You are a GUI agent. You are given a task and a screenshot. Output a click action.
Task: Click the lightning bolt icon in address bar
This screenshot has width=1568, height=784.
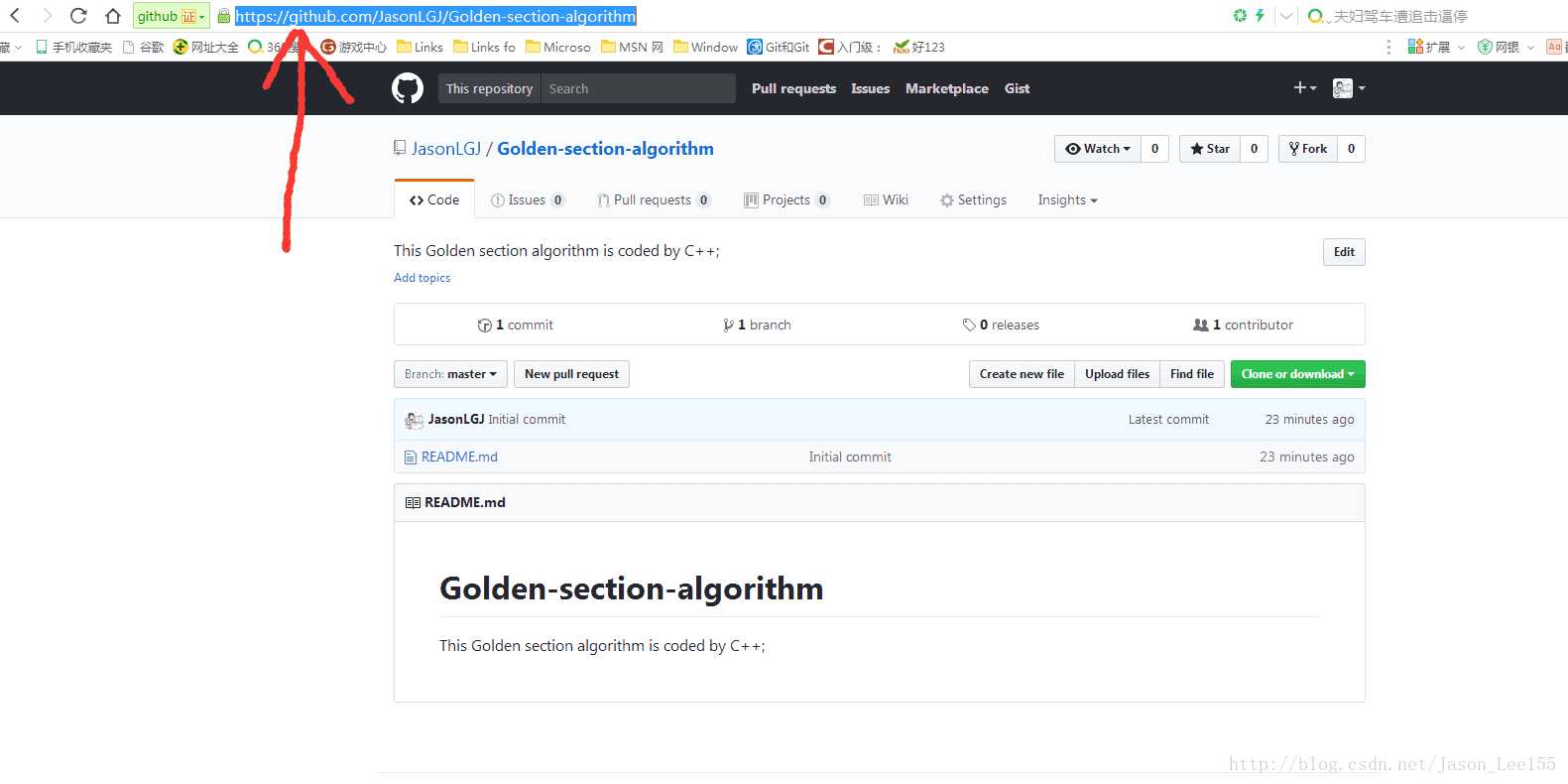pos(1260,16)
